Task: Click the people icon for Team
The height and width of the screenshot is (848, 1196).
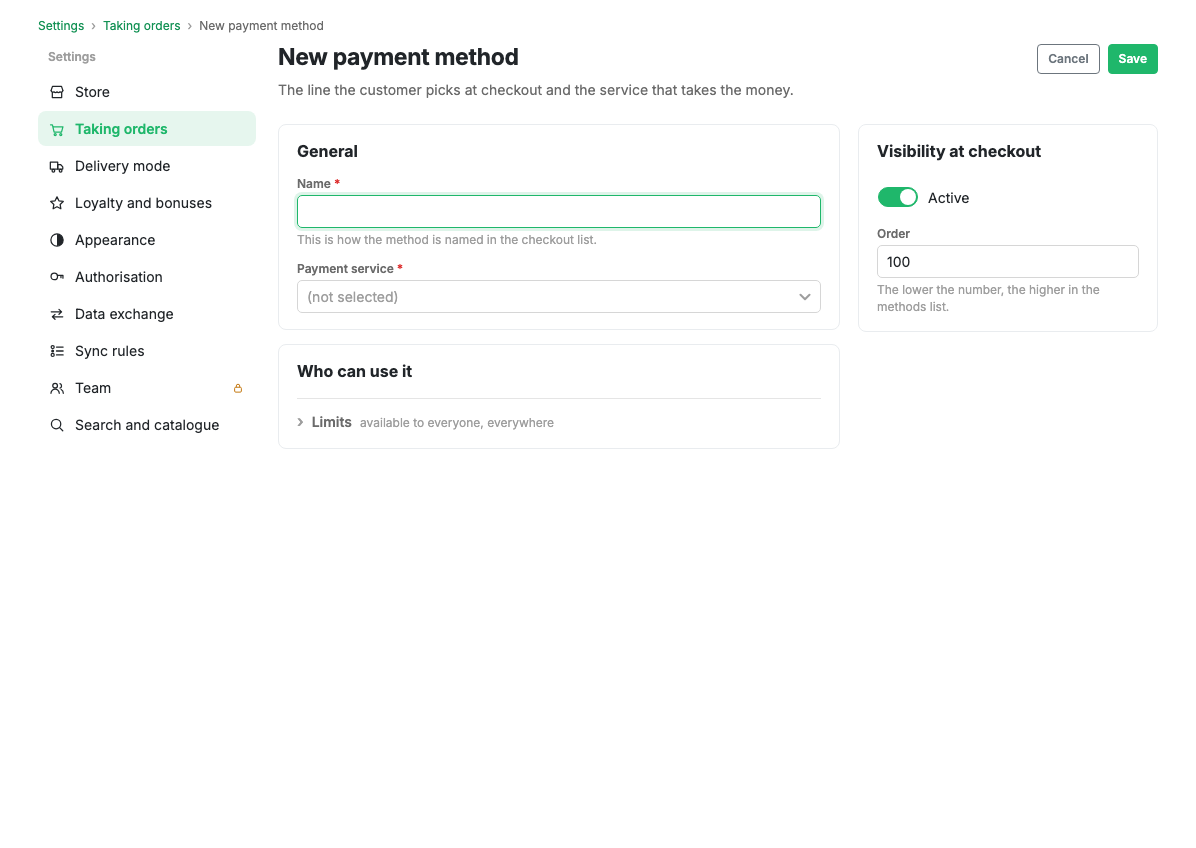Action: click(57, 388)
